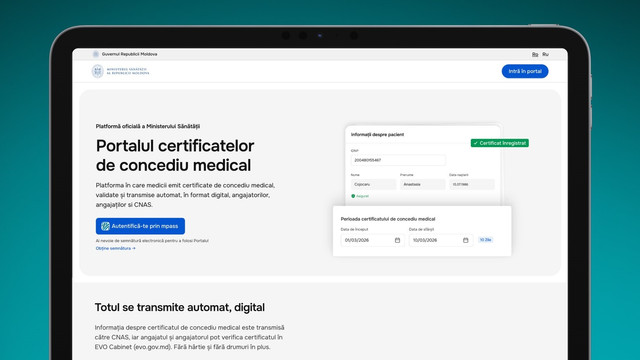The height and width of the screenshot is (360, 640).
Task: Click the heading Portalul certificatelor de concediu medical
Action: point(175,156)
